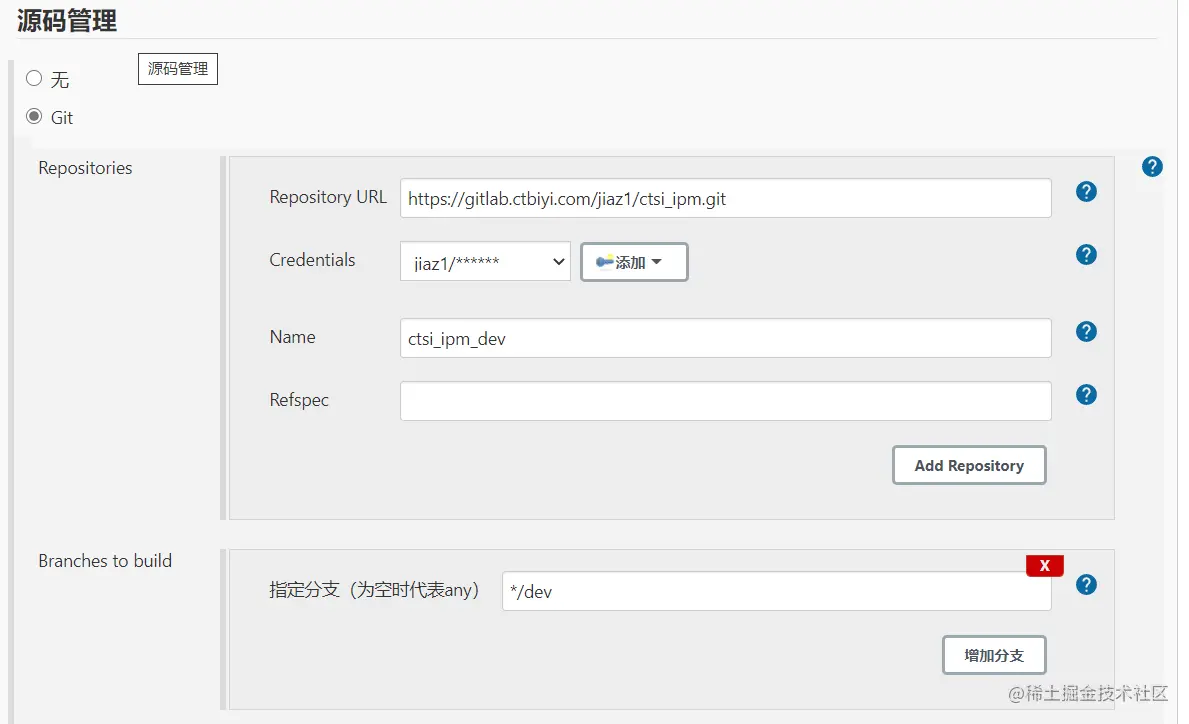Viewport: 1189px width, 724px height.
Task: Select the 无 radio button
Action: [34, 78]
